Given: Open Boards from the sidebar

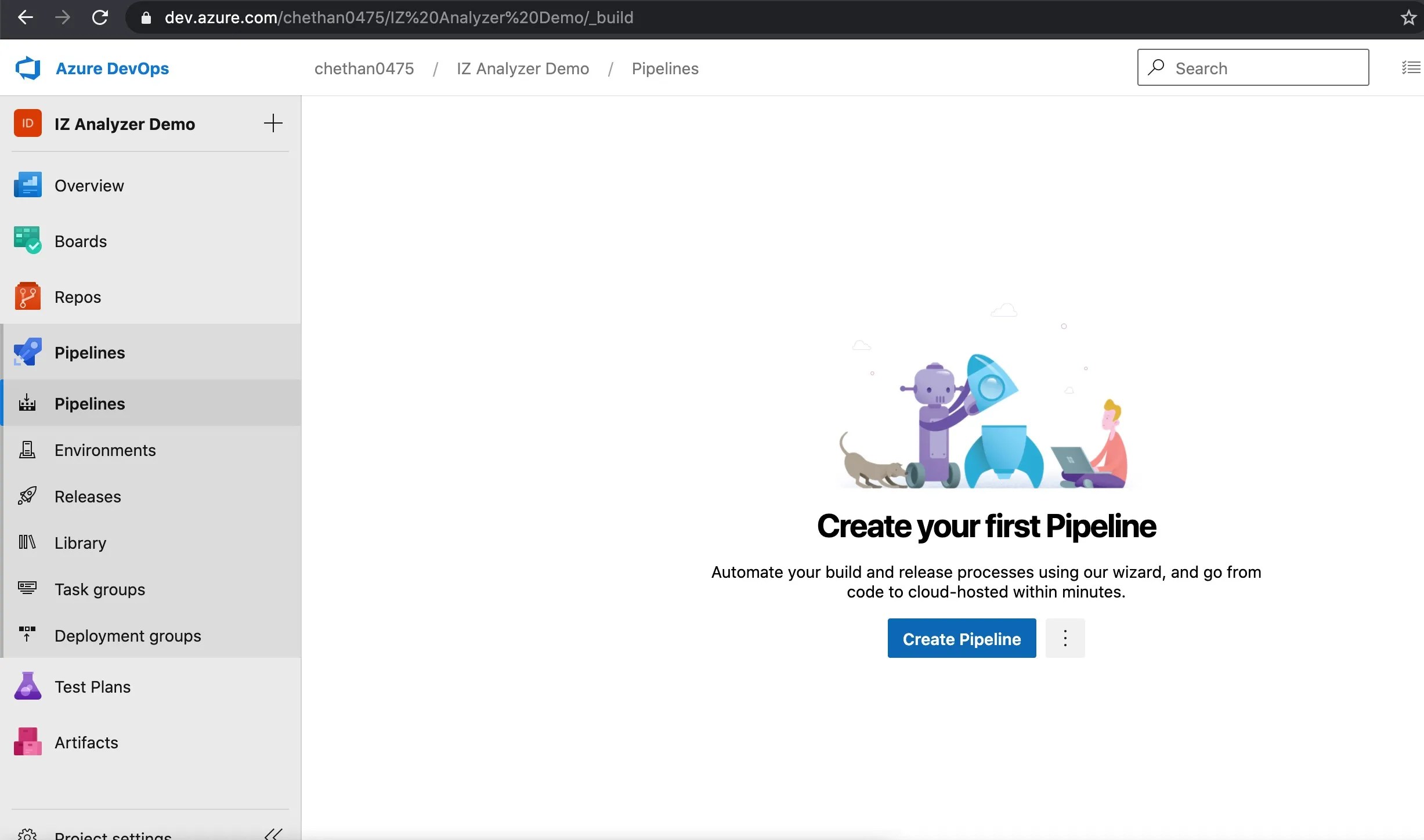Looking at the screenshot, I should click(x=81, y=241).
